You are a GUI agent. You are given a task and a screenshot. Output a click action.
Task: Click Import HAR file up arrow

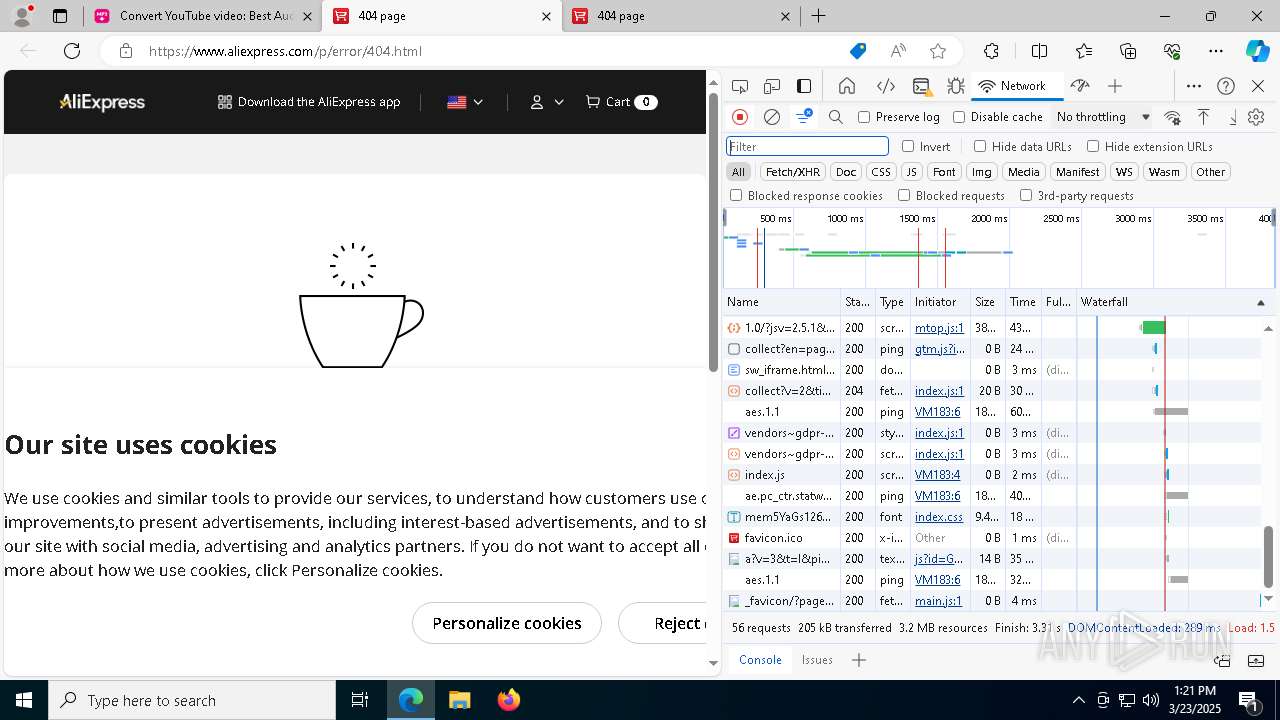1204,117
